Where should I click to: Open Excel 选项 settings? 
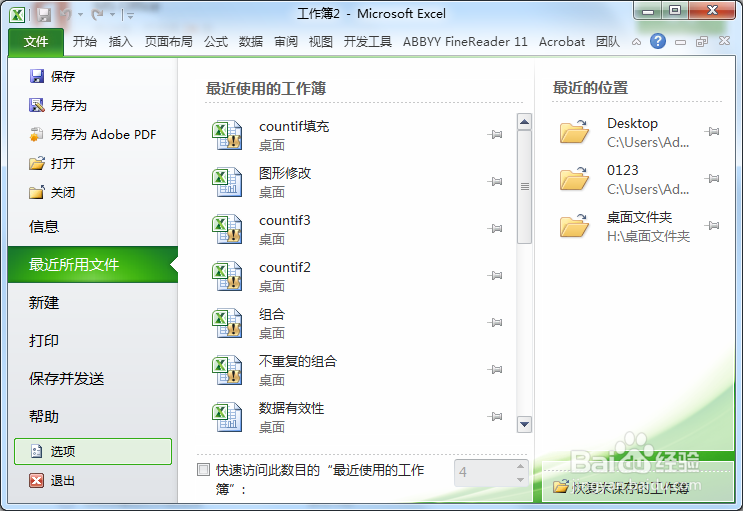93,451
